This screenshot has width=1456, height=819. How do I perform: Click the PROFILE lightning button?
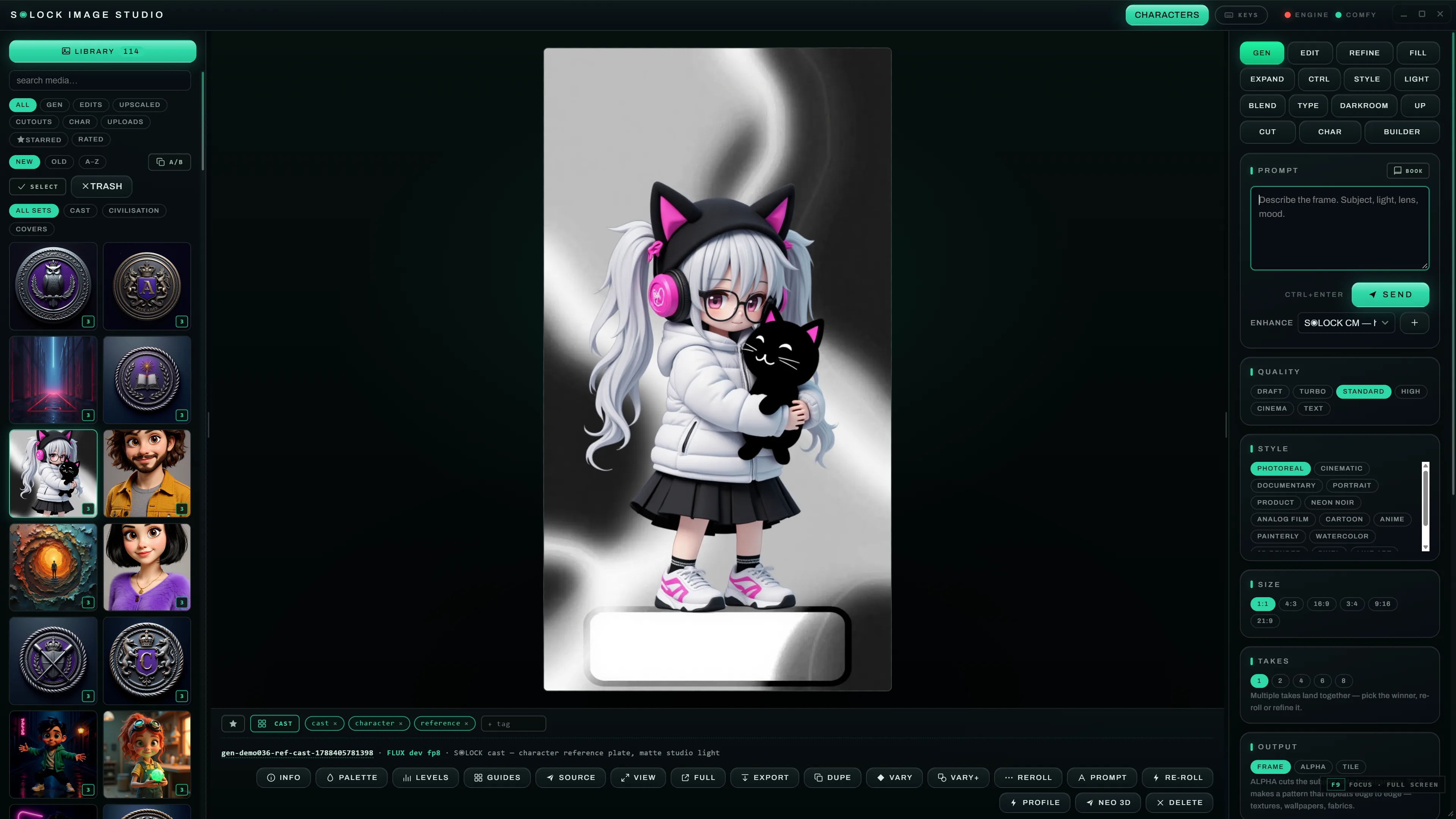click(x=1034, y=803)
